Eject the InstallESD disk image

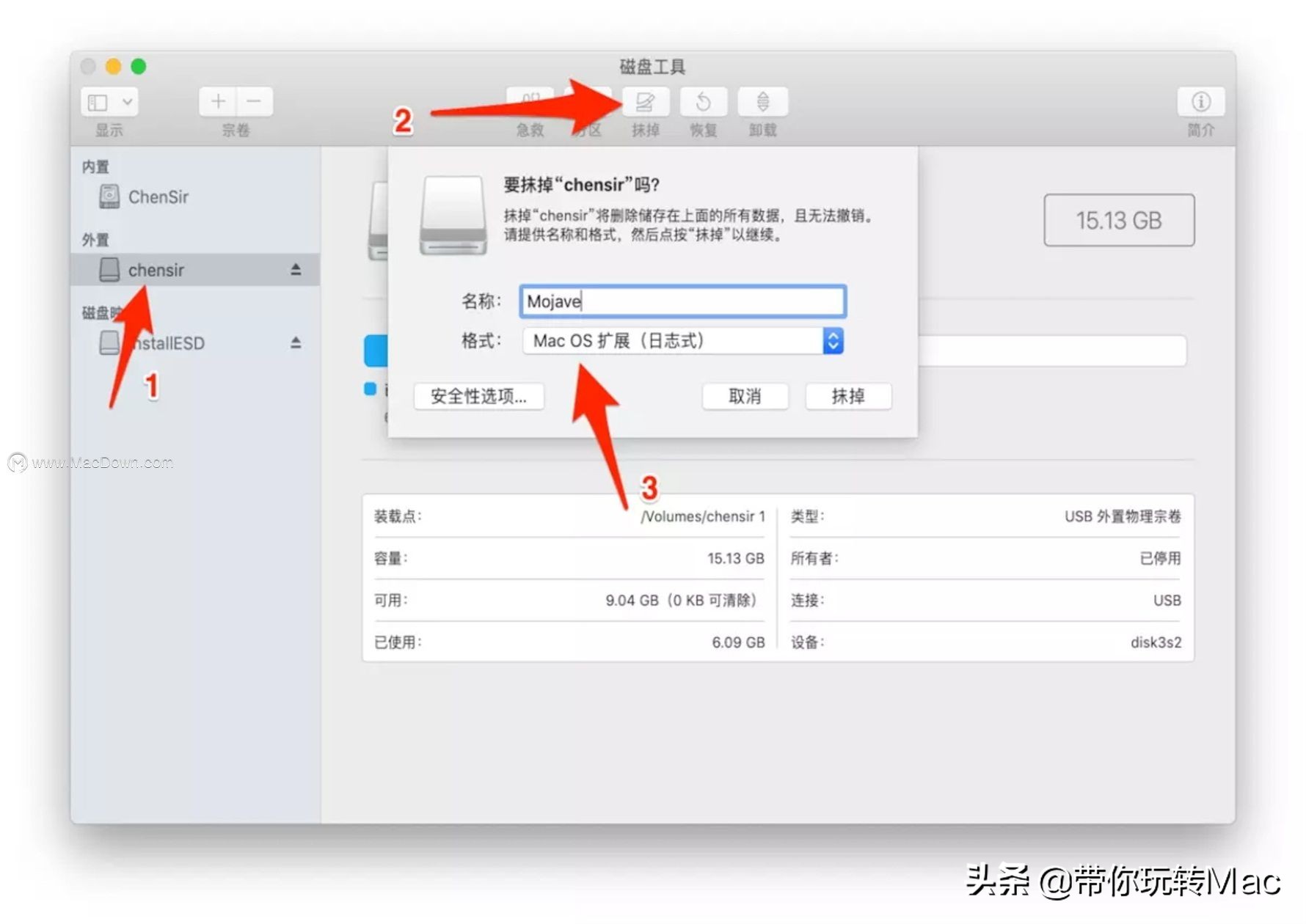pos(296,342)
